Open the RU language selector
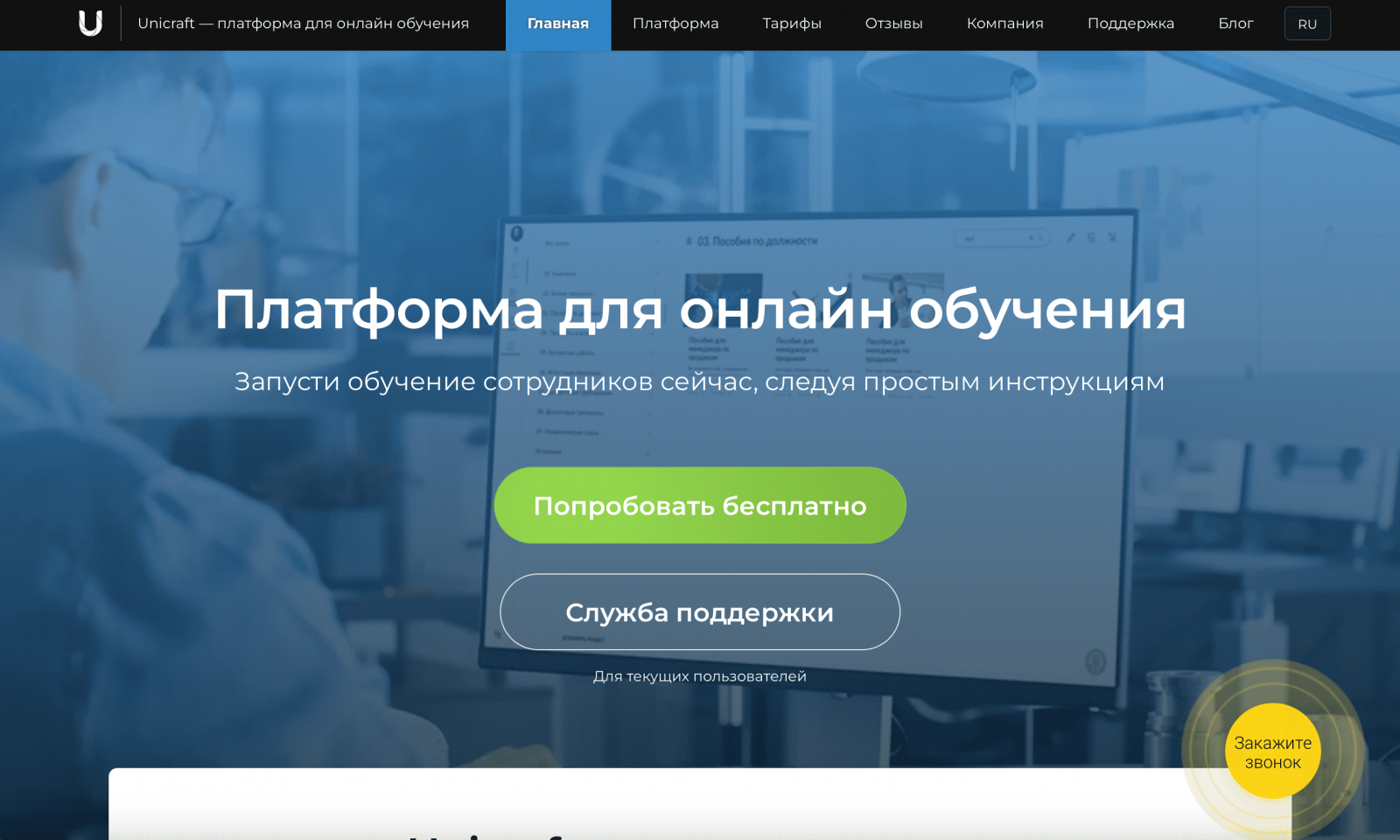This screenshot has height=840, width=1400. [x=1307, y=24]
